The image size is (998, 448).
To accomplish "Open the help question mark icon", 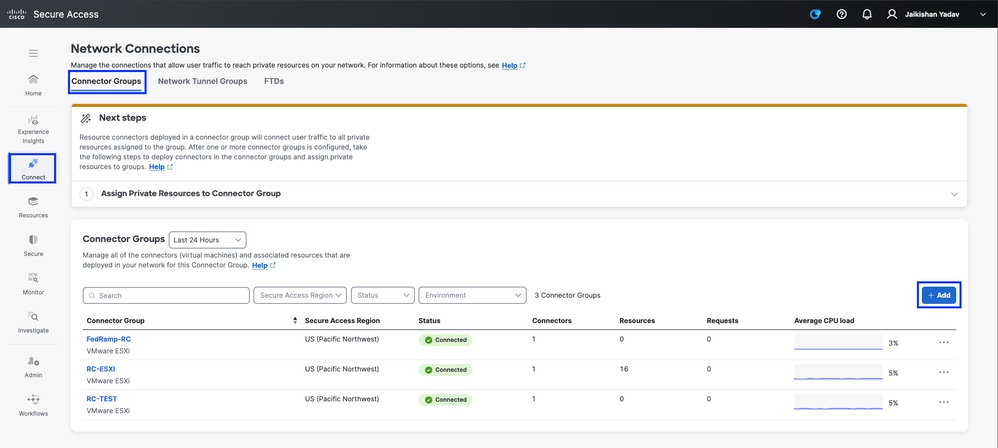I will click(841, 14).
